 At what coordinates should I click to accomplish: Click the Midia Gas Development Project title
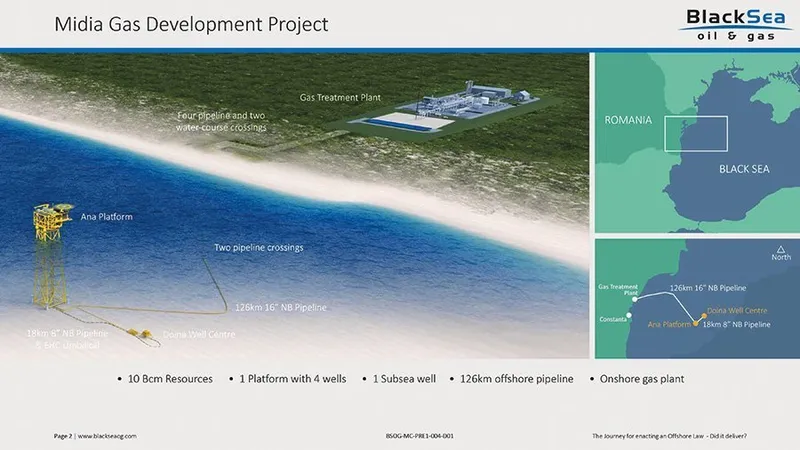point(191,24)
